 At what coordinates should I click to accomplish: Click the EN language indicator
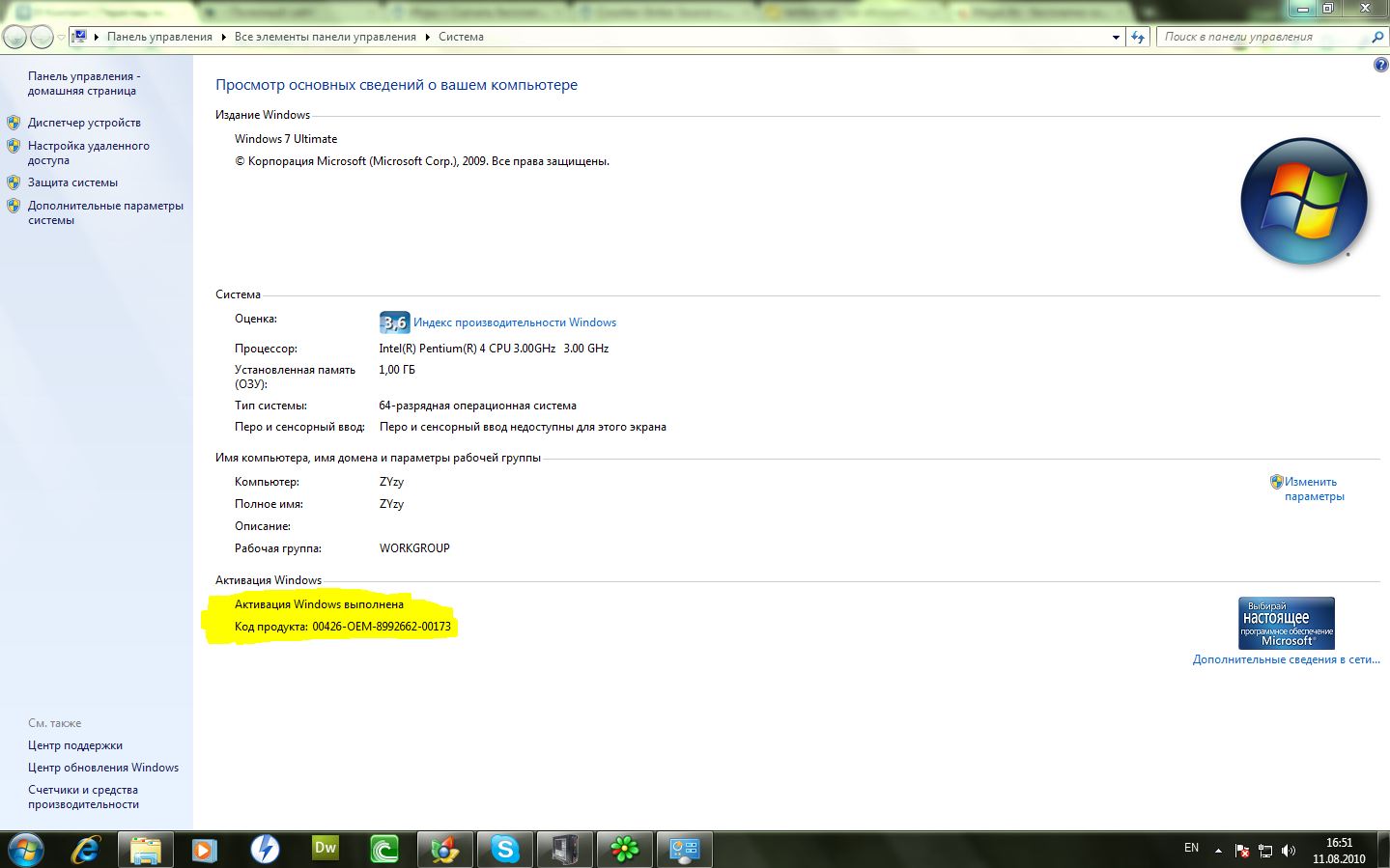pos(1191,848)
